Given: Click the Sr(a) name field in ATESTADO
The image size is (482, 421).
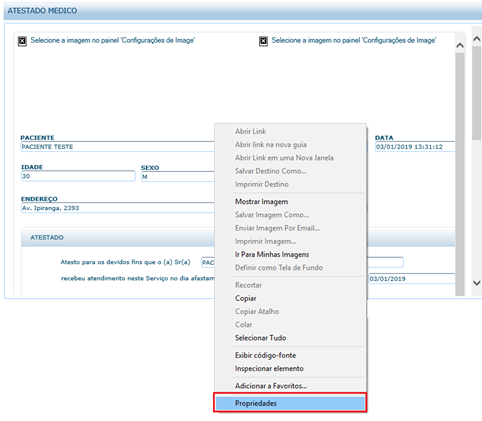Looking at the screenshot, I should 208,262.
